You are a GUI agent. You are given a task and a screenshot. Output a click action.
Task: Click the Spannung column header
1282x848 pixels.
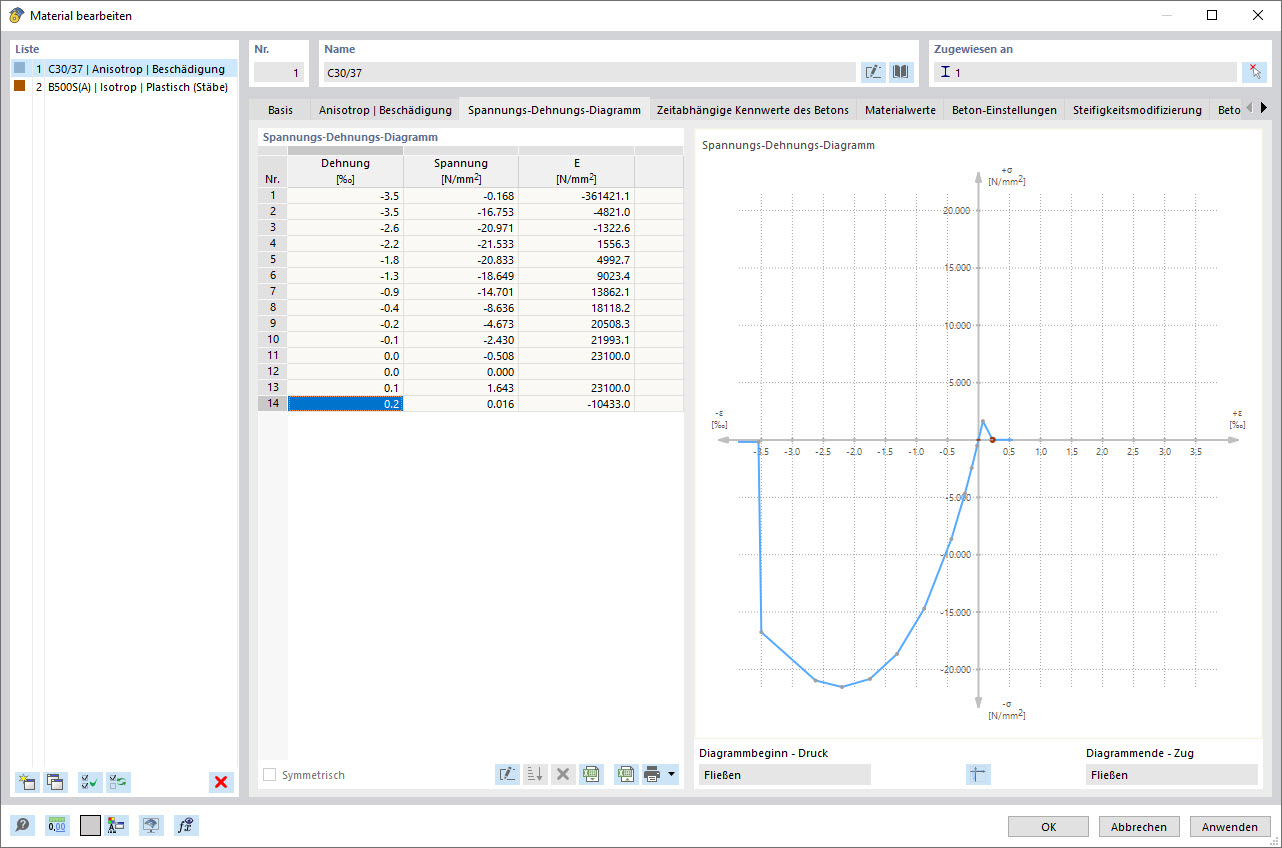pyautogui.click(x=461, y=171)
